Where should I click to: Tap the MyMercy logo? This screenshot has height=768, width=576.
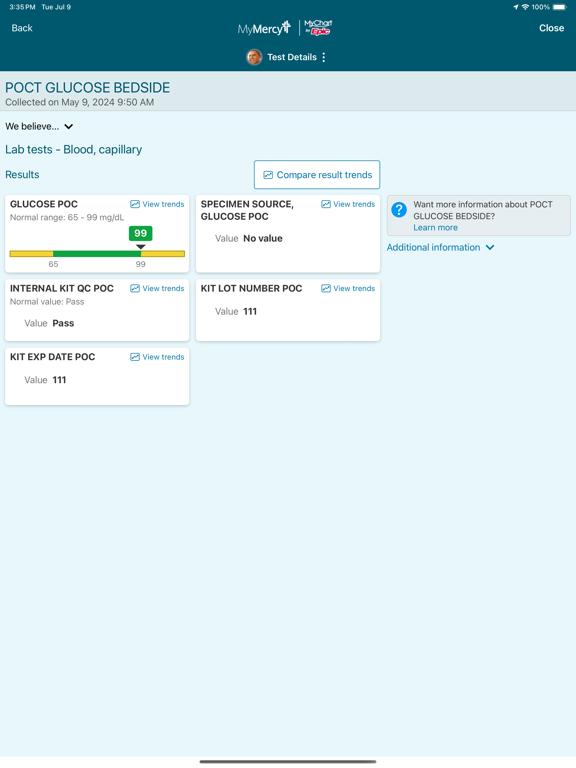(x=264, y=28)
